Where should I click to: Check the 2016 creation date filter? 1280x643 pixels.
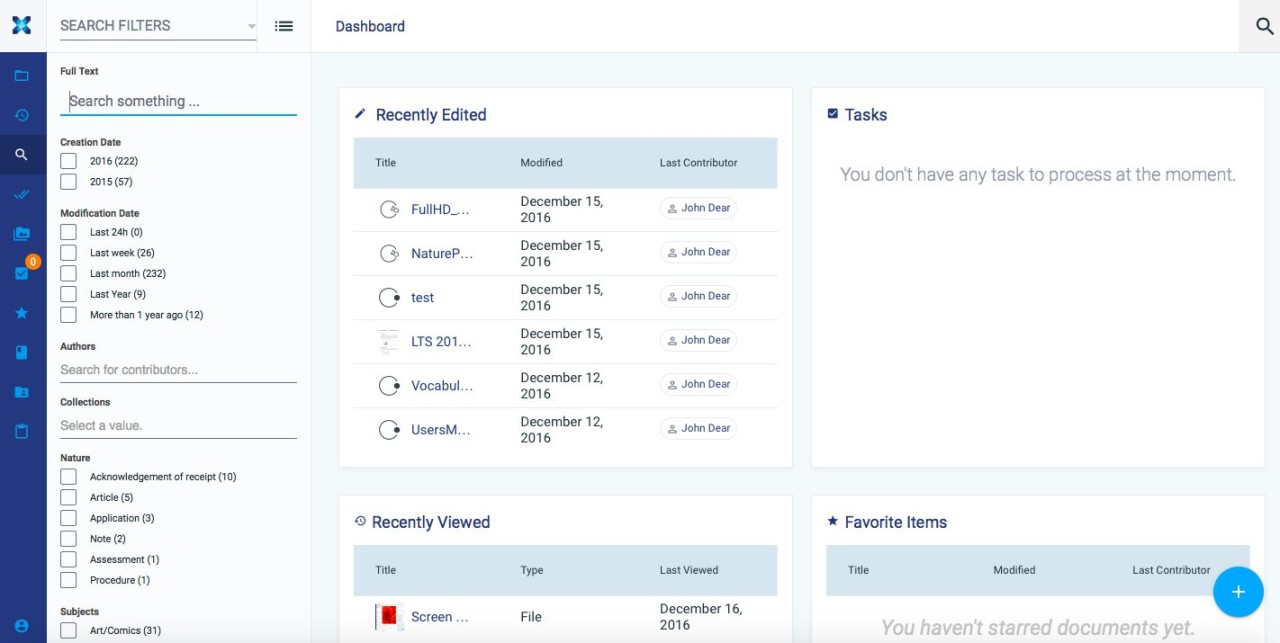coord(68,161)
